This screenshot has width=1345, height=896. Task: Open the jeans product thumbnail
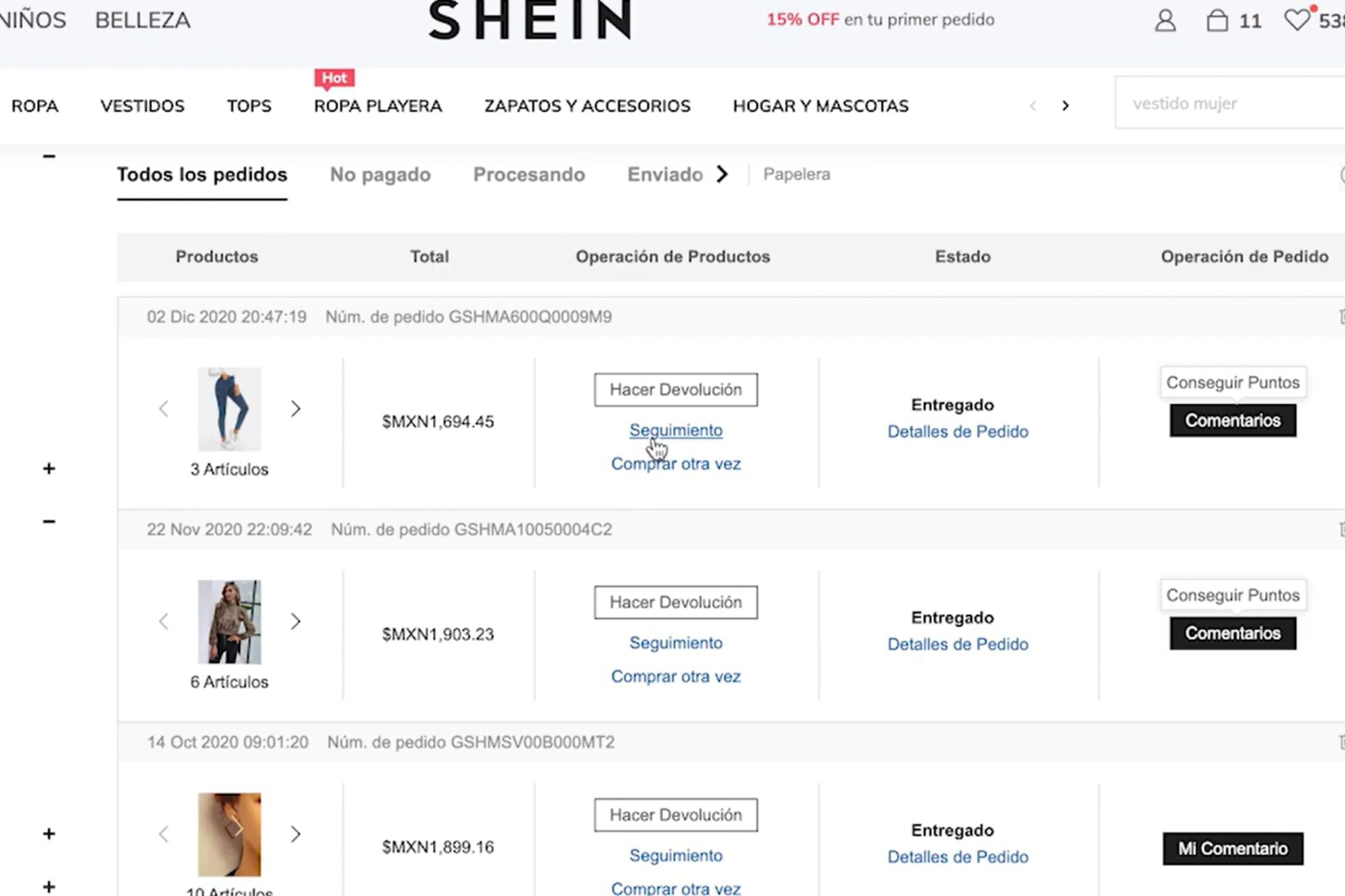[x=229, y=409]
